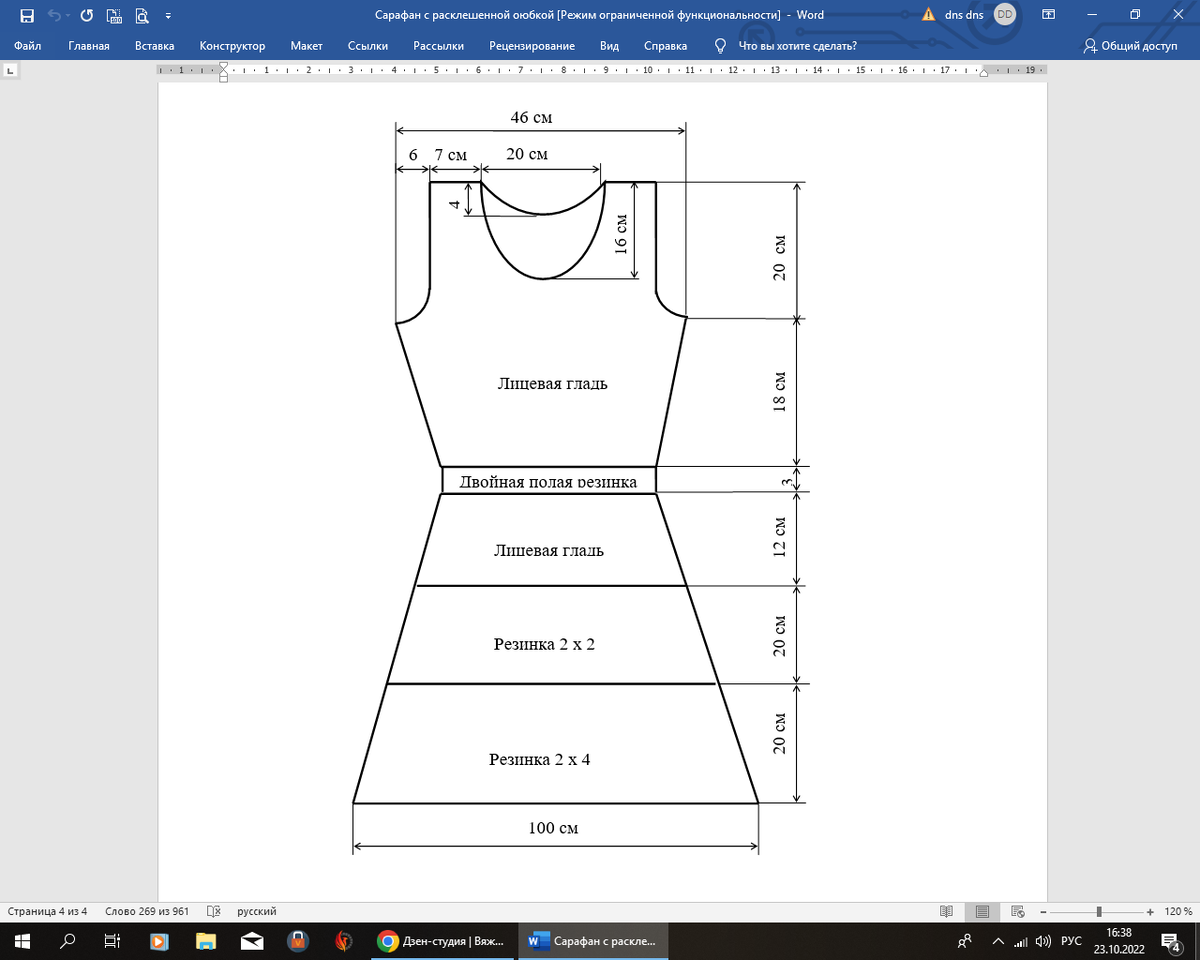Viewport: 1200px width, 960px height.
Task: Open the notification center with 4 badge
Action: coord(1173,941)
